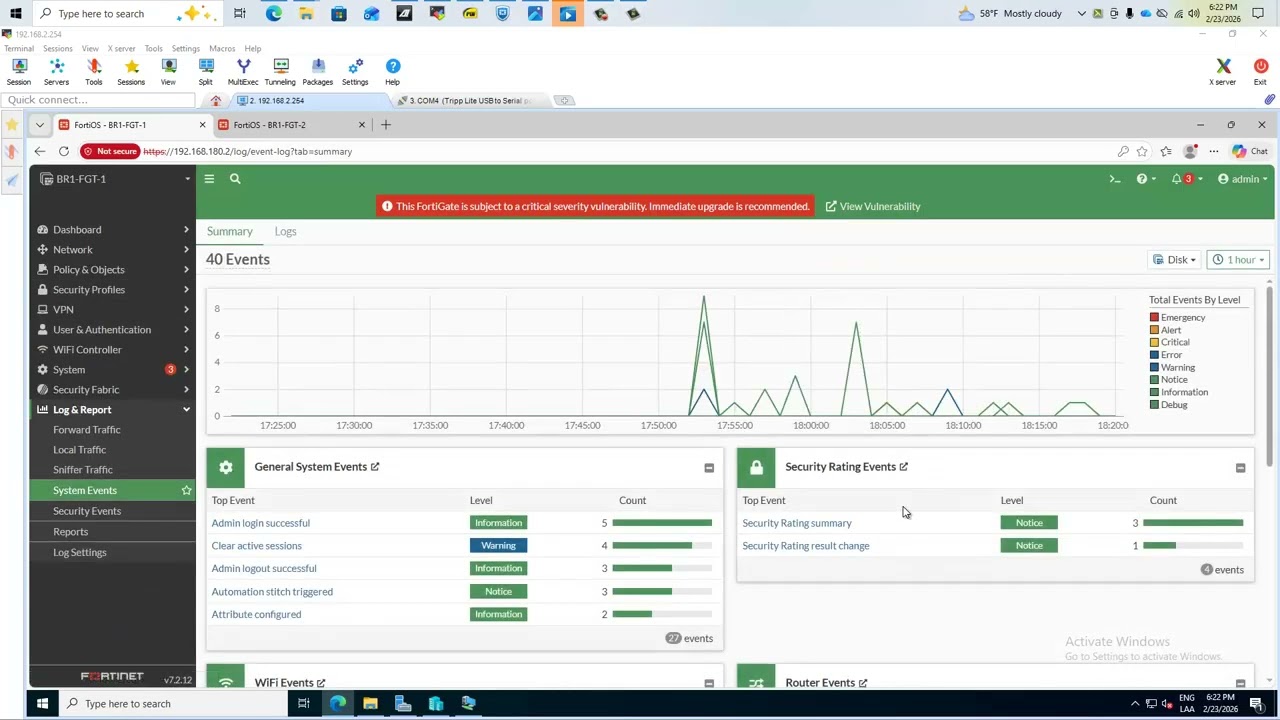Expand the VPN sidebar menu
This screenshot has height=720, width=1280.
click(x=113, y=310)
